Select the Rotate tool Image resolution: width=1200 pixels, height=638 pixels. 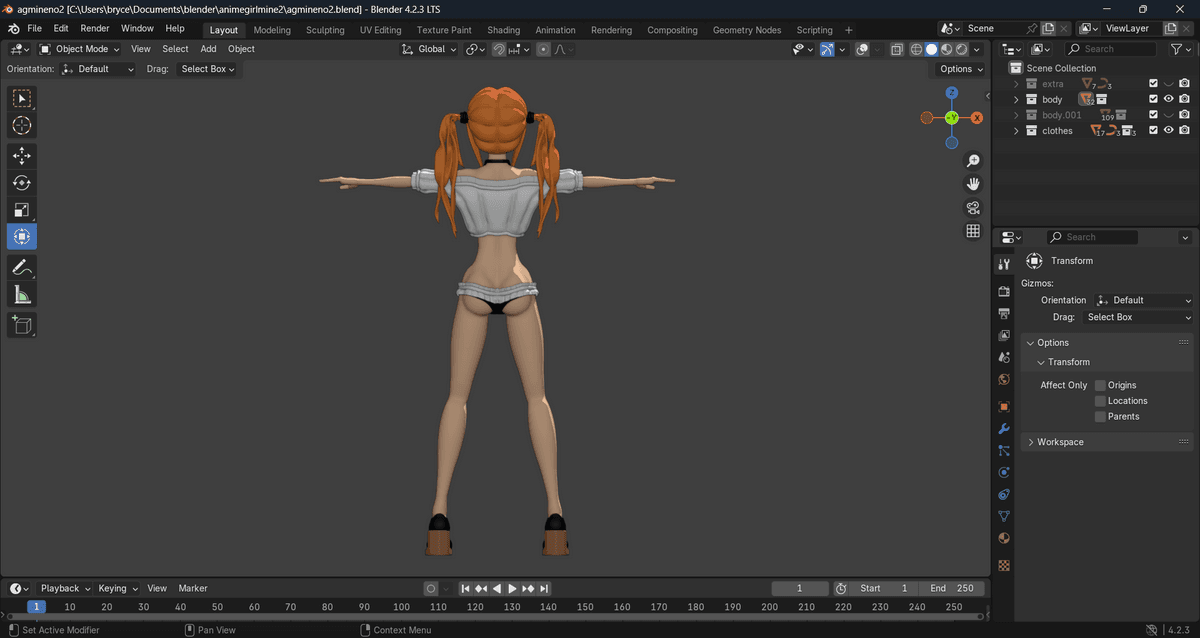click(22, 183)
